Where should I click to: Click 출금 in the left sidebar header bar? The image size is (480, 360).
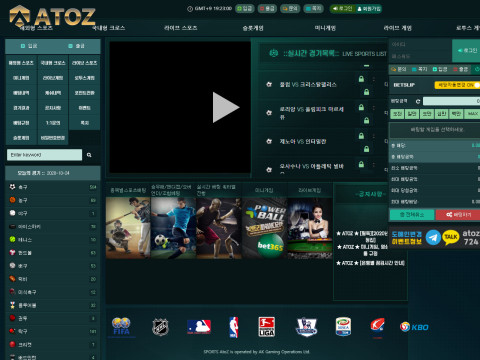[76, 46]
